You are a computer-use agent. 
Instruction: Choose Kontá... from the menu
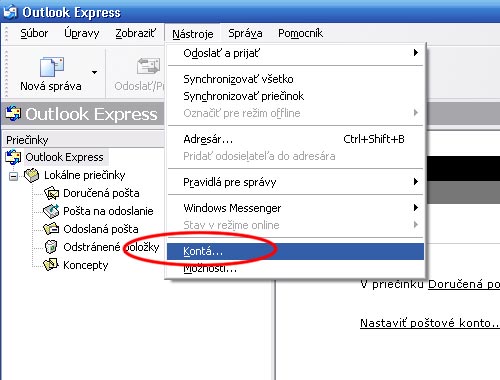pyautogui.click(x=295, y=251)
